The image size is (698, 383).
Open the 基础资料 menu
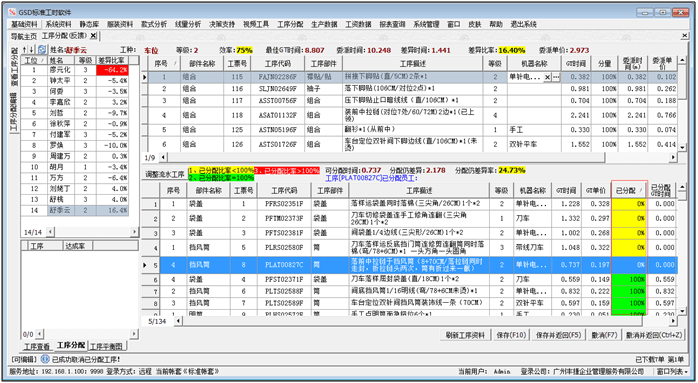(x=24, y=24)
